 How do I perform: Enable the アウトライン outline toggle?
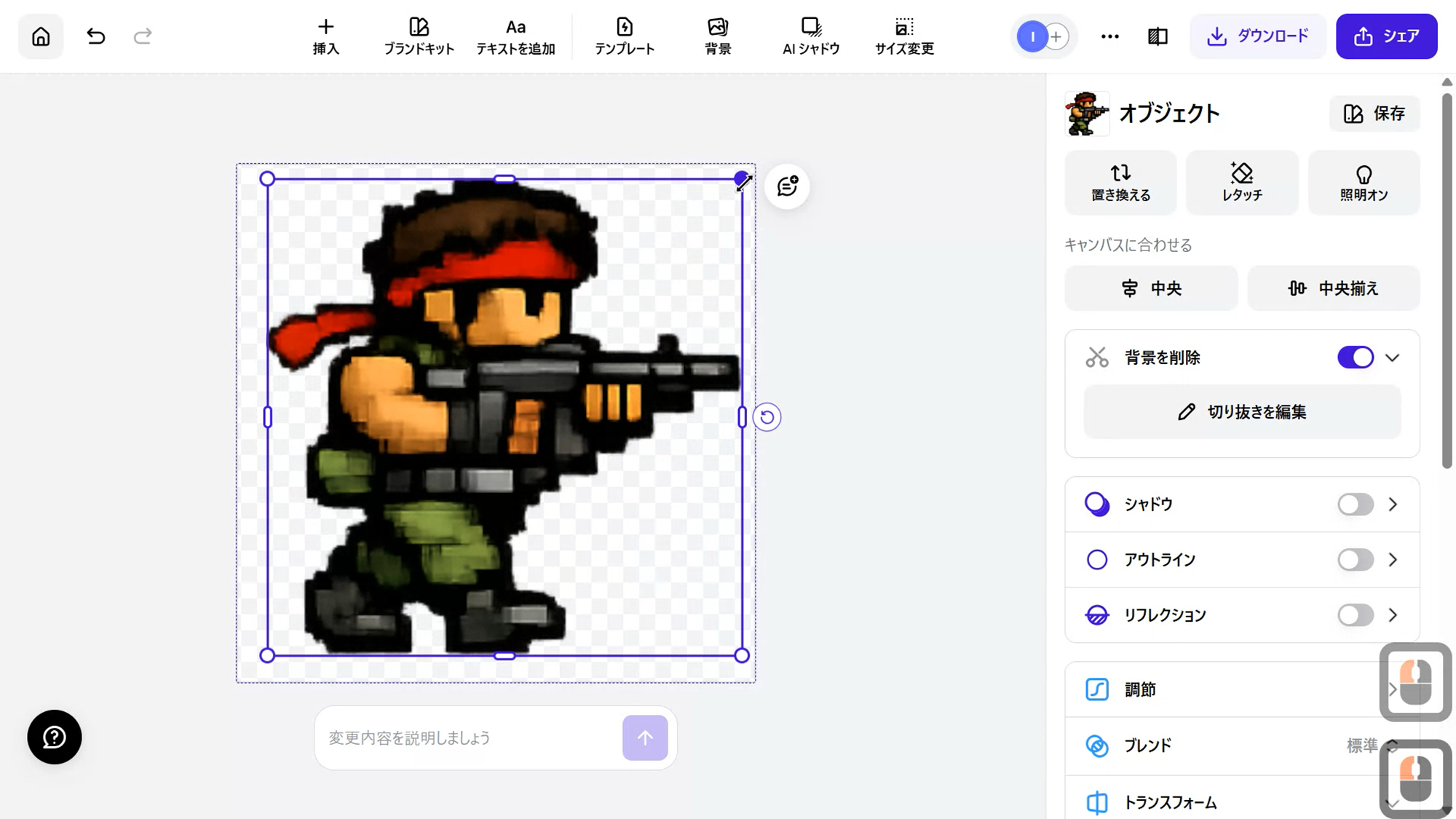coord(1356,560)
